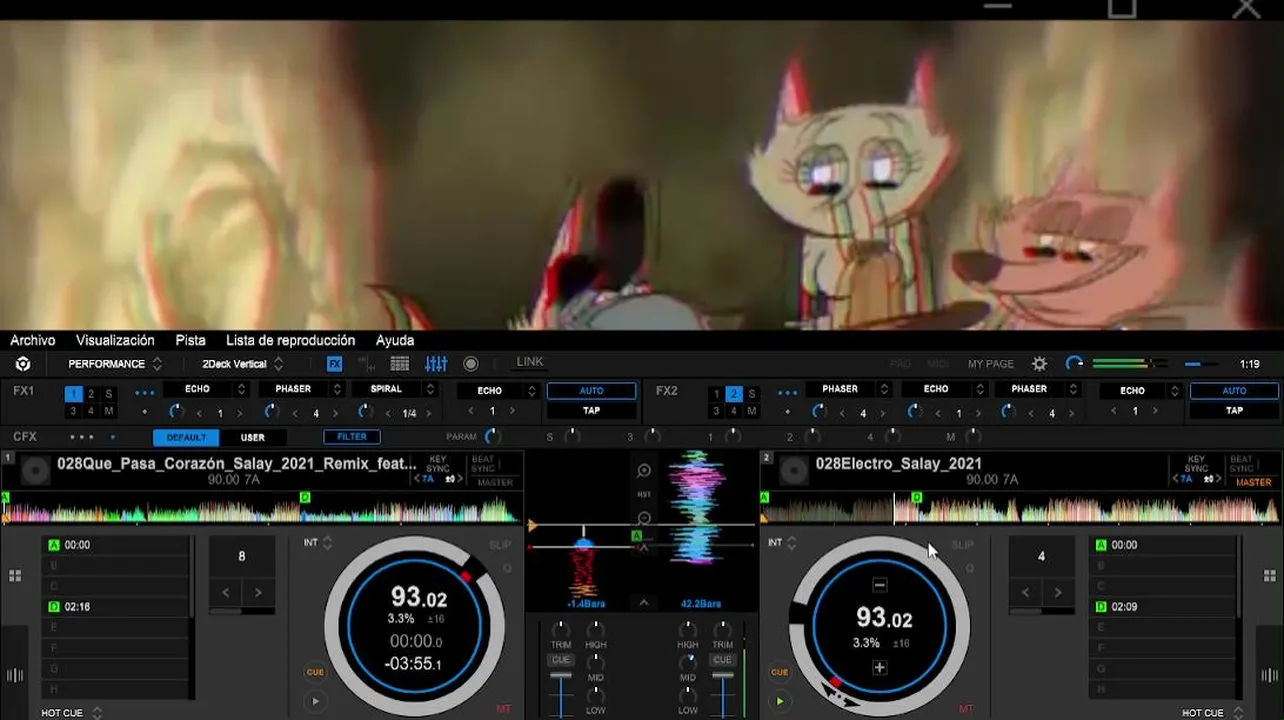Open FX1 PHASER effect dropdown
Image resolution: width=1284 pixels, height=720 pixels.
click(300, 389)
